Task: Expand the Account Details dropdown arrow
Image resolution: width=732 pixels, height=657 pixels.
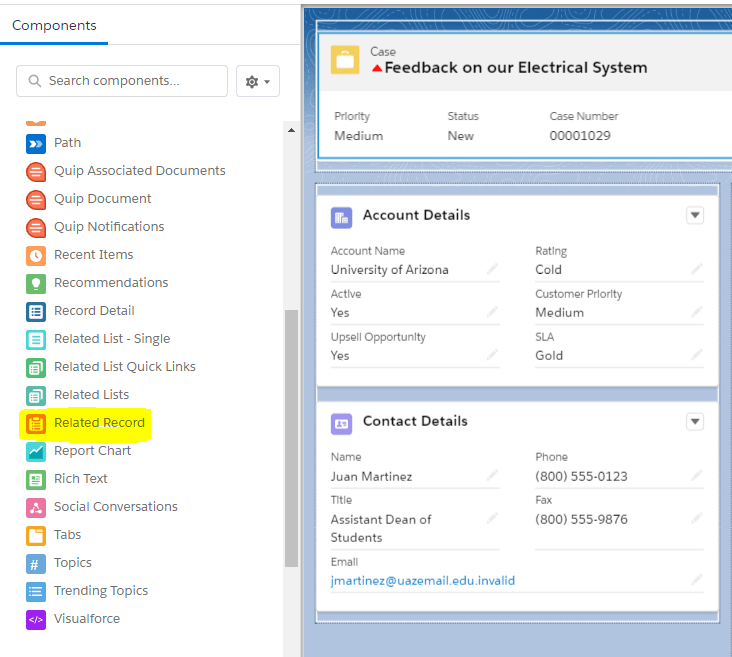Action: tap(695, 215)
